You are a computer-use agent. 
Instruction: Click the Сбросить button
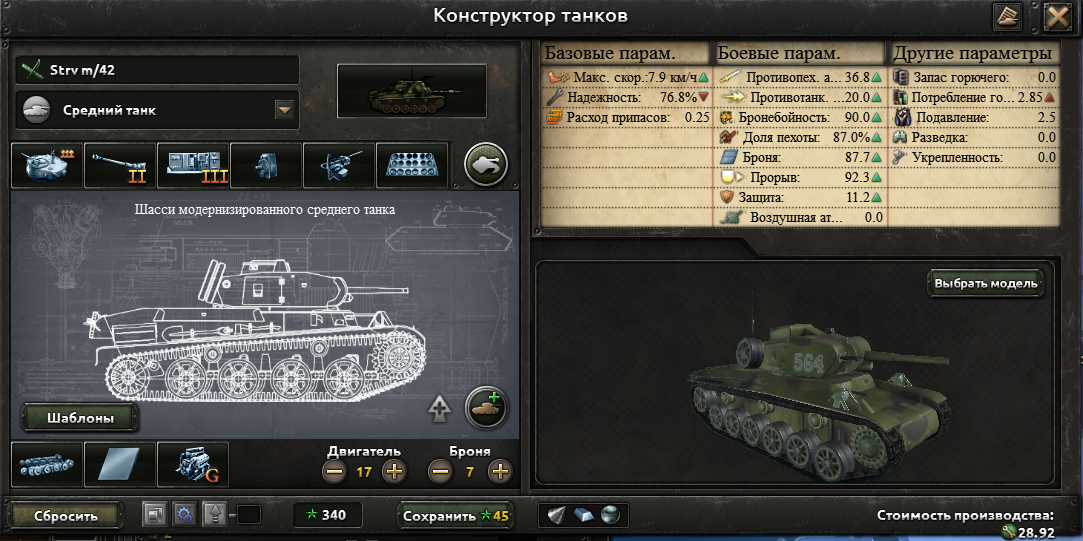tap(66, 516)
